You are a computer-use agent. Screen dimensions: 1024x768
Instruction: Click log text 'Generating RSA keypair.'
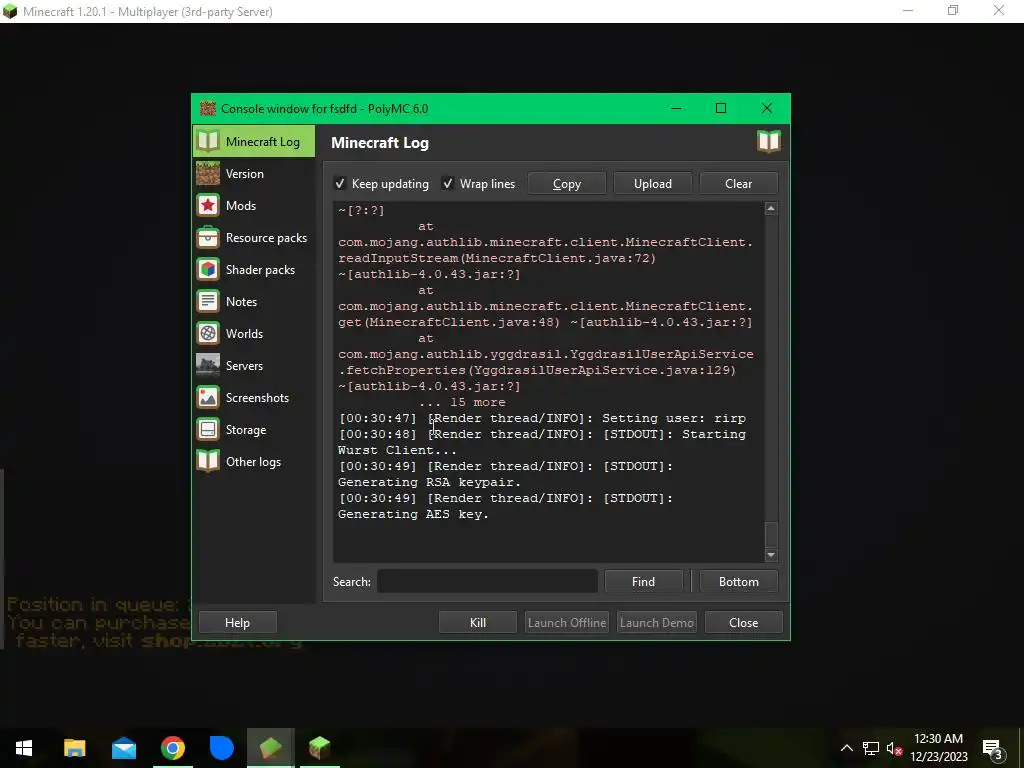[429, 482]
